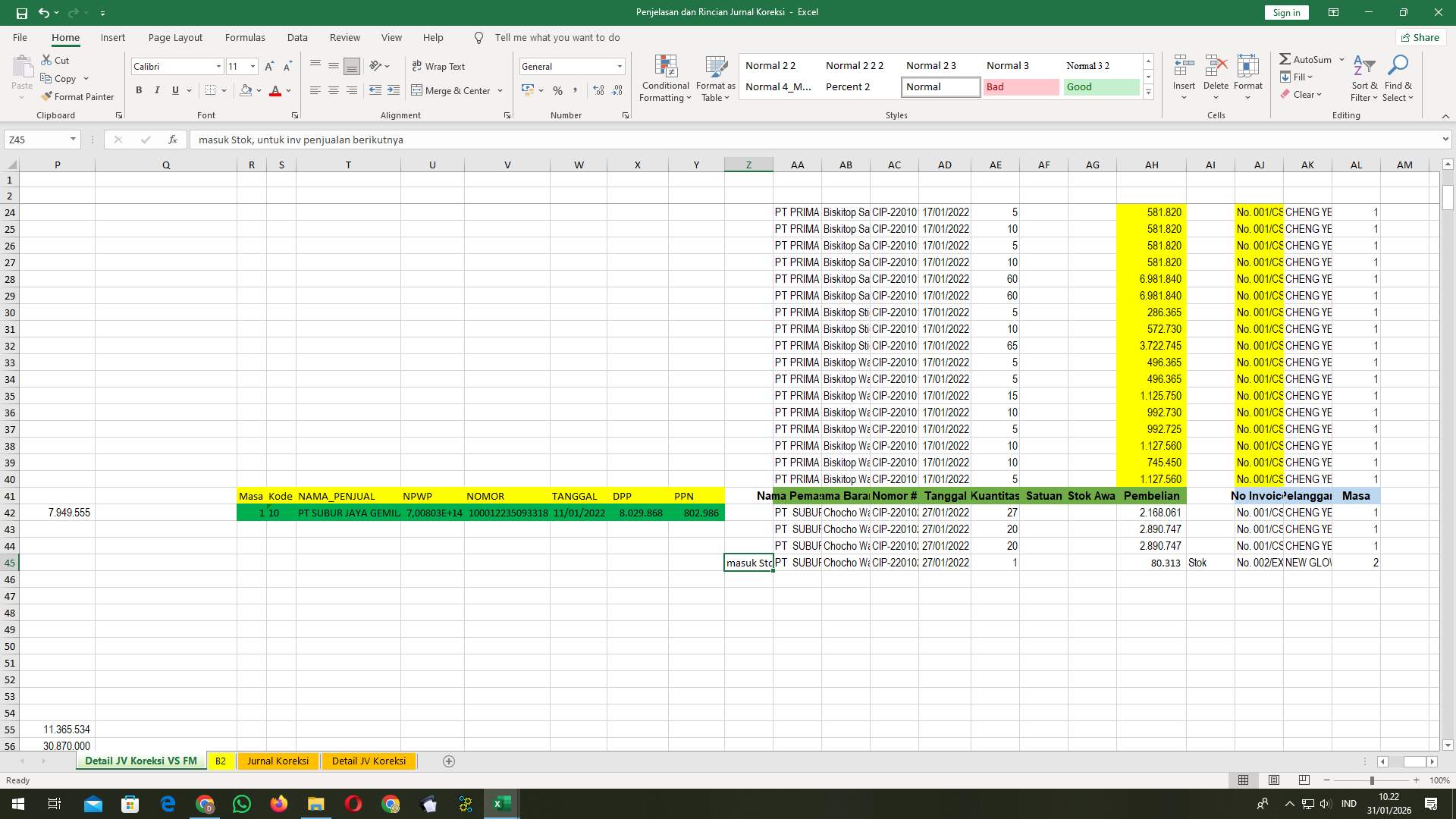Click the Share button
This screenshot has width=1456, height=819.
1420,37
